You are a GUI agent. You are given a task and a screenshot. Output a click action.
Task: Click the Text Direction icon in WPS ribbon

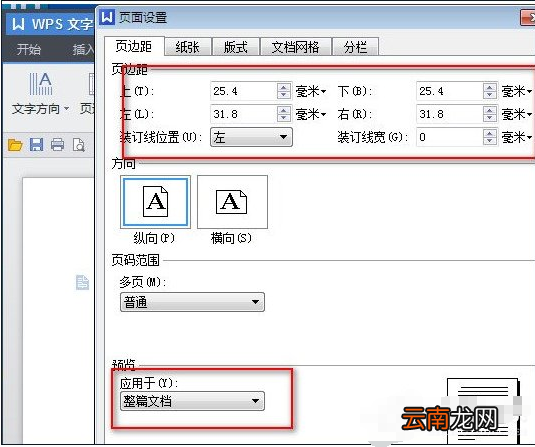pyautogui.click(x=41, y=84)
